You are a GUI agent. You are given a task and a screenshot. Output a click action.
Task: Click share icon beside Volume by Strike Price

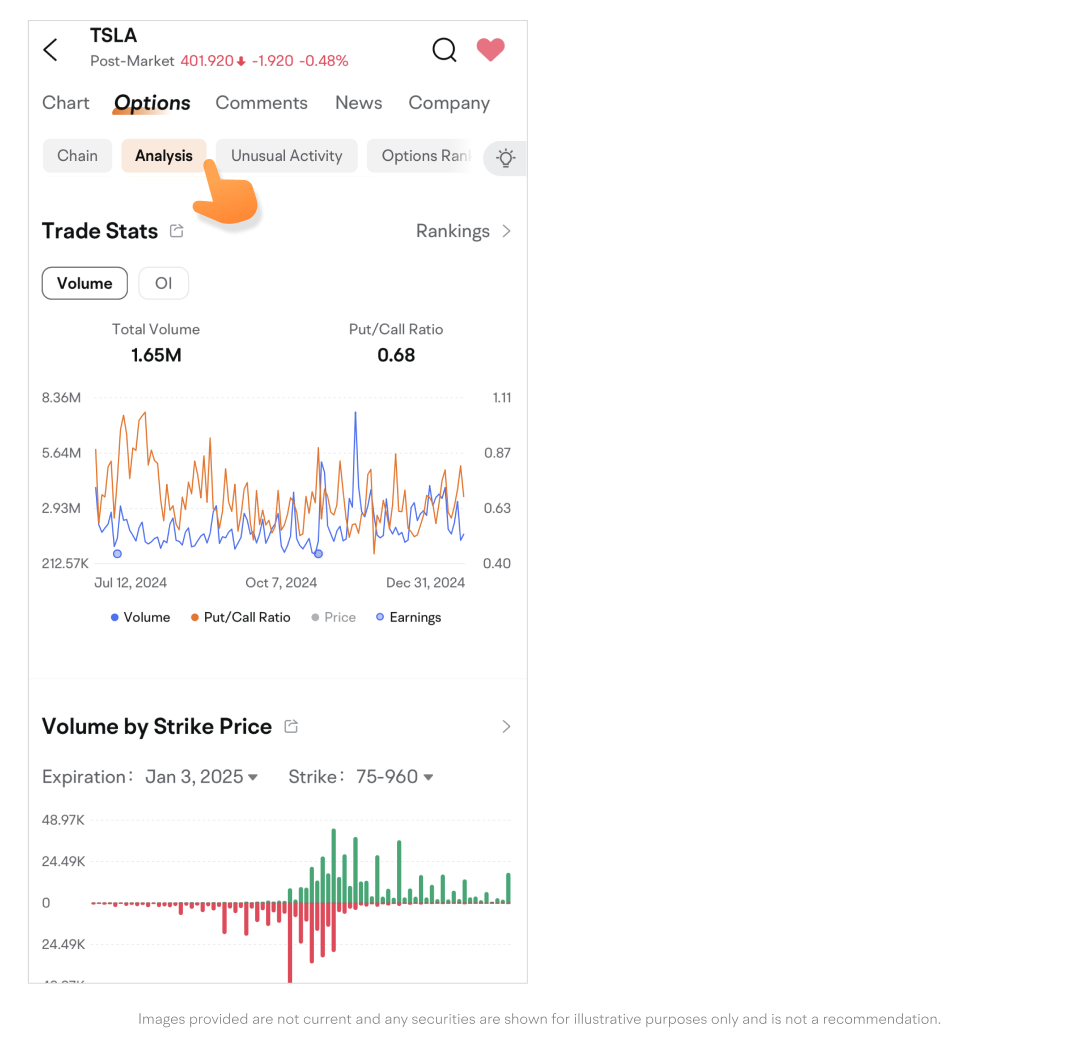pyautogui.click(x=291, y=726)
